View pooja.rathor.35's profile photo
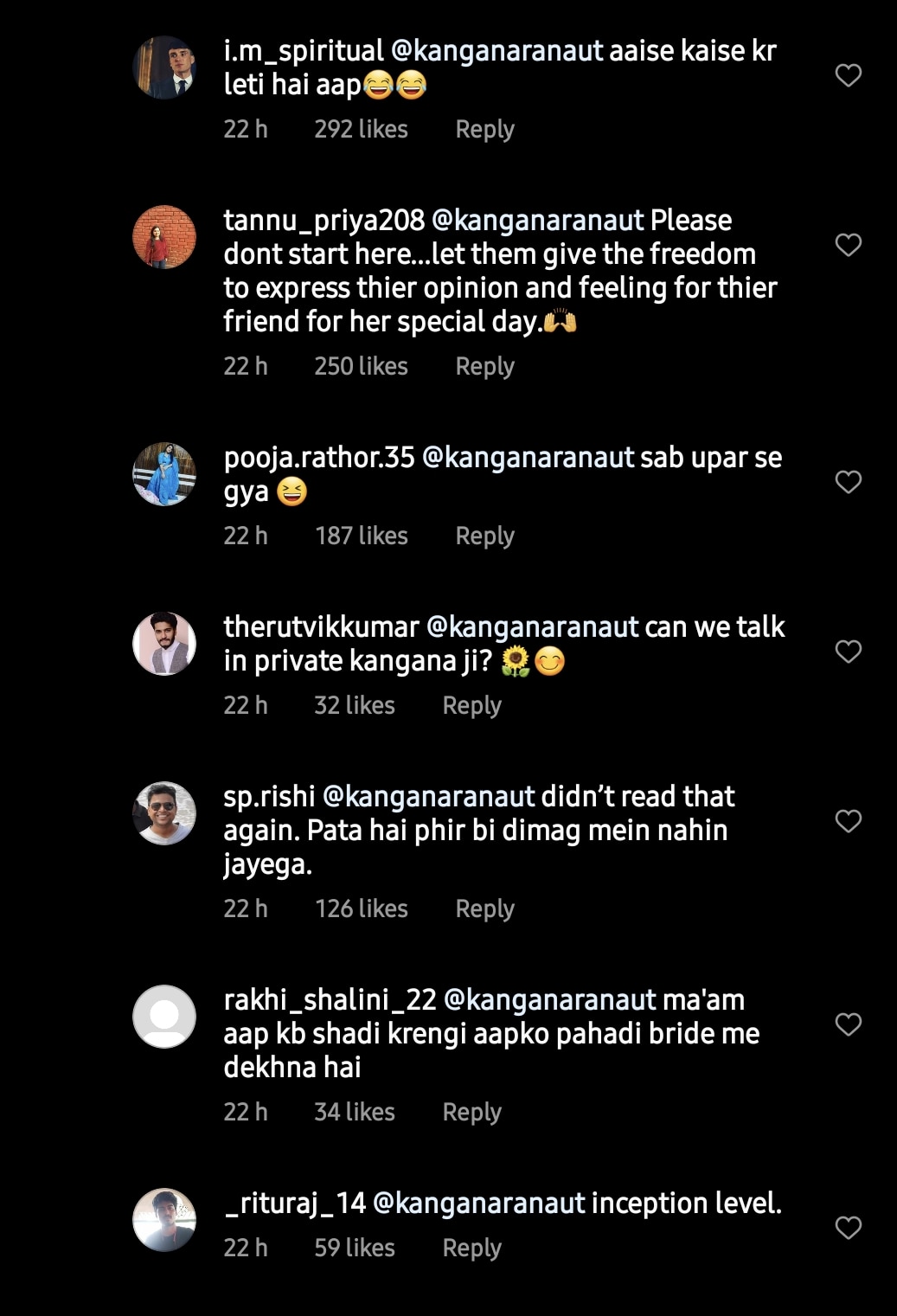 coord(164,474)
